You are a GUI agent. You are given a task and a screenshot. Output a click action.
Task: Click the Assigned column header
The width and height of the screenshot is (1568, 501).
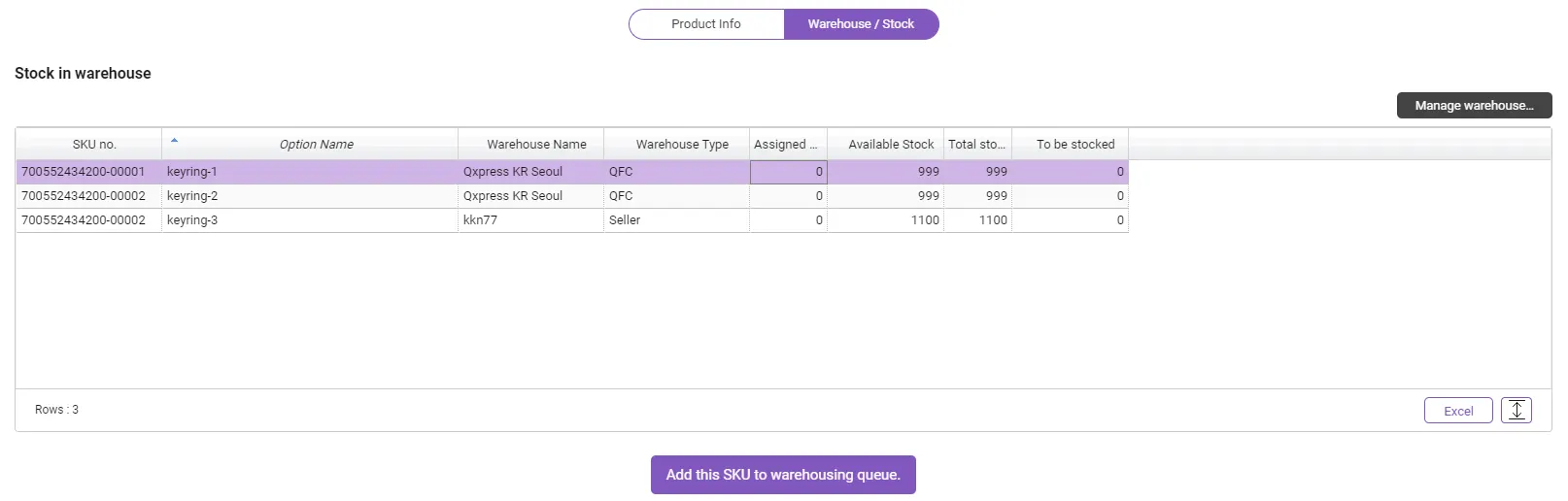pyautogui.click(x=786, y=145)
